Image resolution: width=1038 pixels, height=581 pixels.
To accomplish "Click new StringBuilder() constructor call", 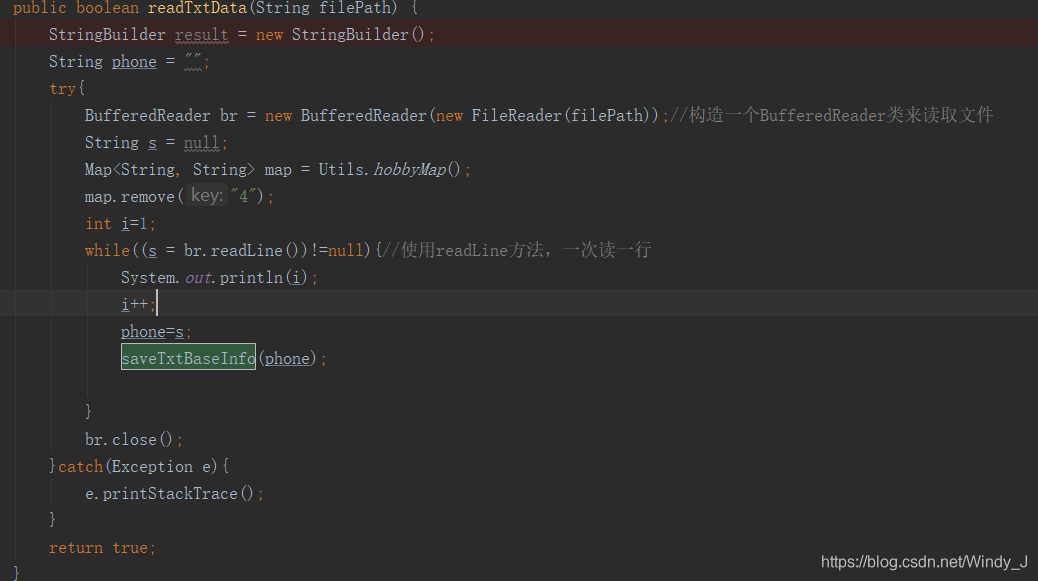I will pos(340,35).
